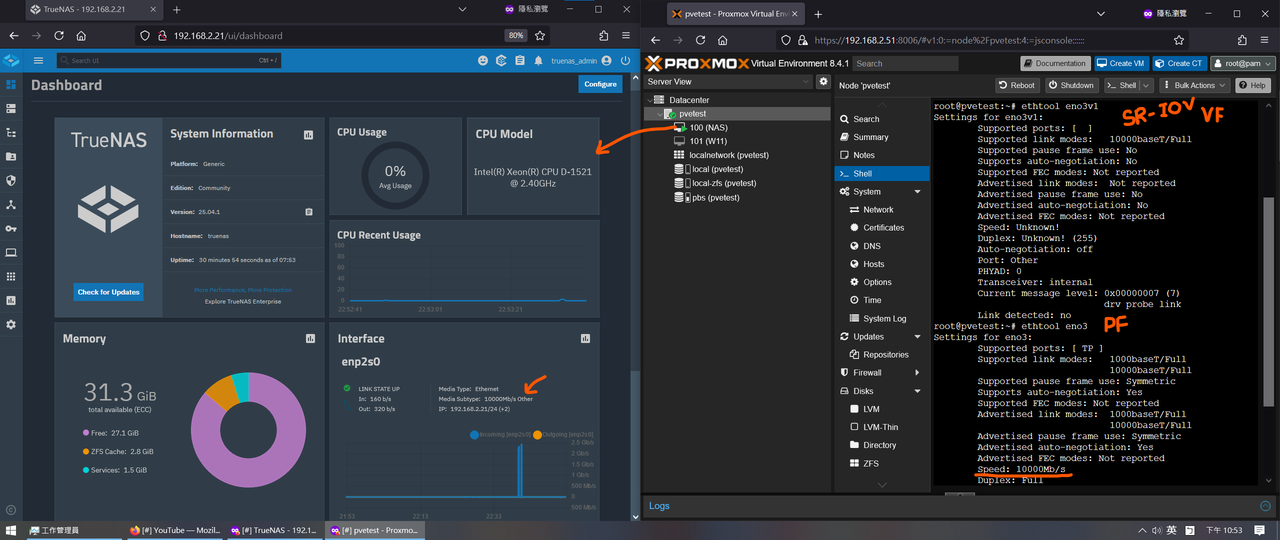Click Proxmox Server View gear settings icon
1280x540 pixels.
(823, 81)
